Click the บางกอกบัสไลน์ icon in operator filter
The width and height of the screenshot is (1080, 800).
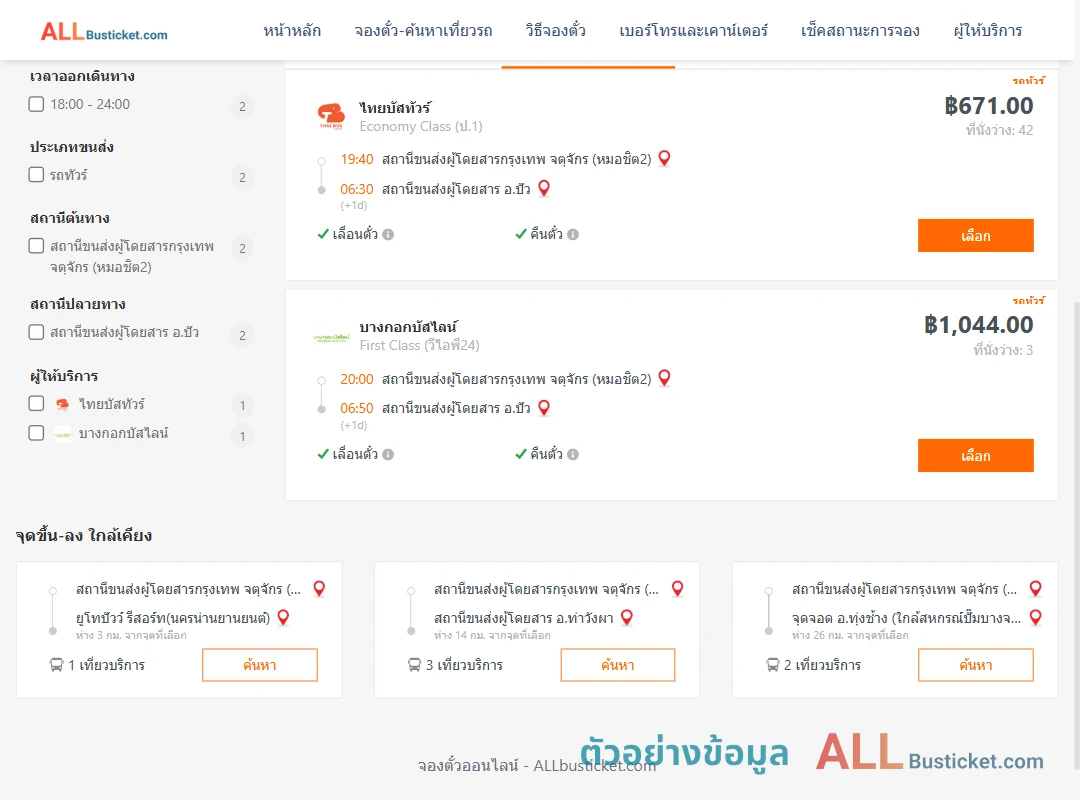pyautogui.click(x=63, y=434)
